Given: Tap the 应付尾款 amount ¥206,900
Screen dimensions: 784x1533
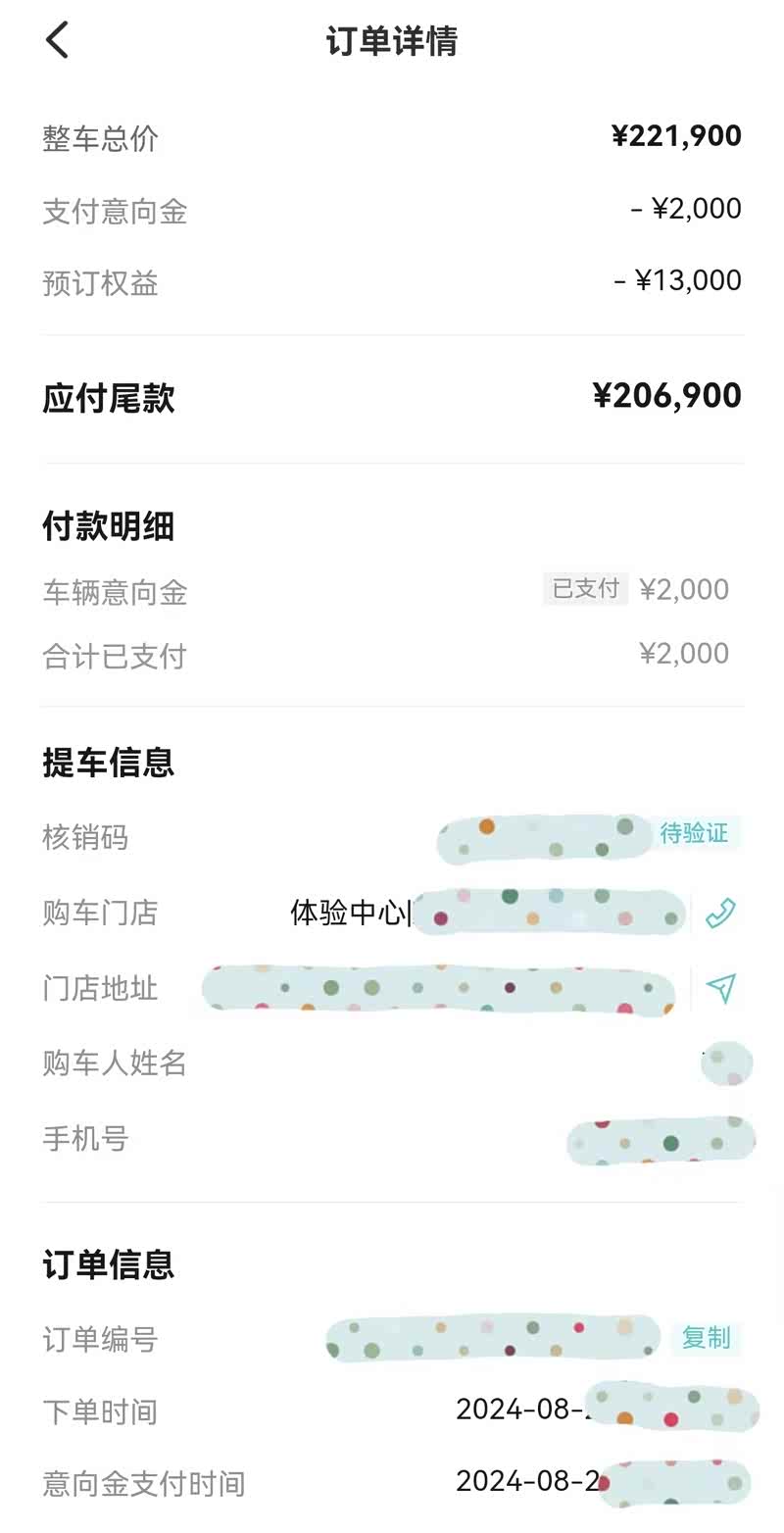Looking at the screenshot, I should [x=666, y=396].
